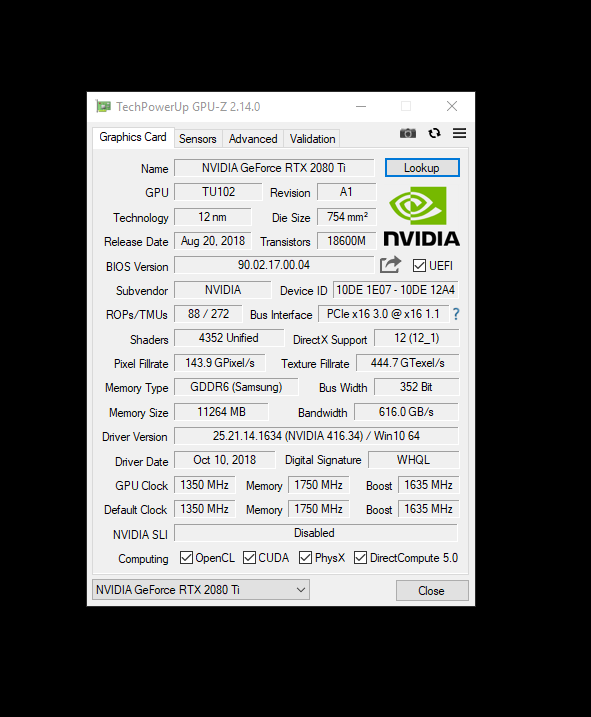Click the NVIDIA SLI field showing Disabled
Viewport: 591px width, 717px height.
coord(316,533)
